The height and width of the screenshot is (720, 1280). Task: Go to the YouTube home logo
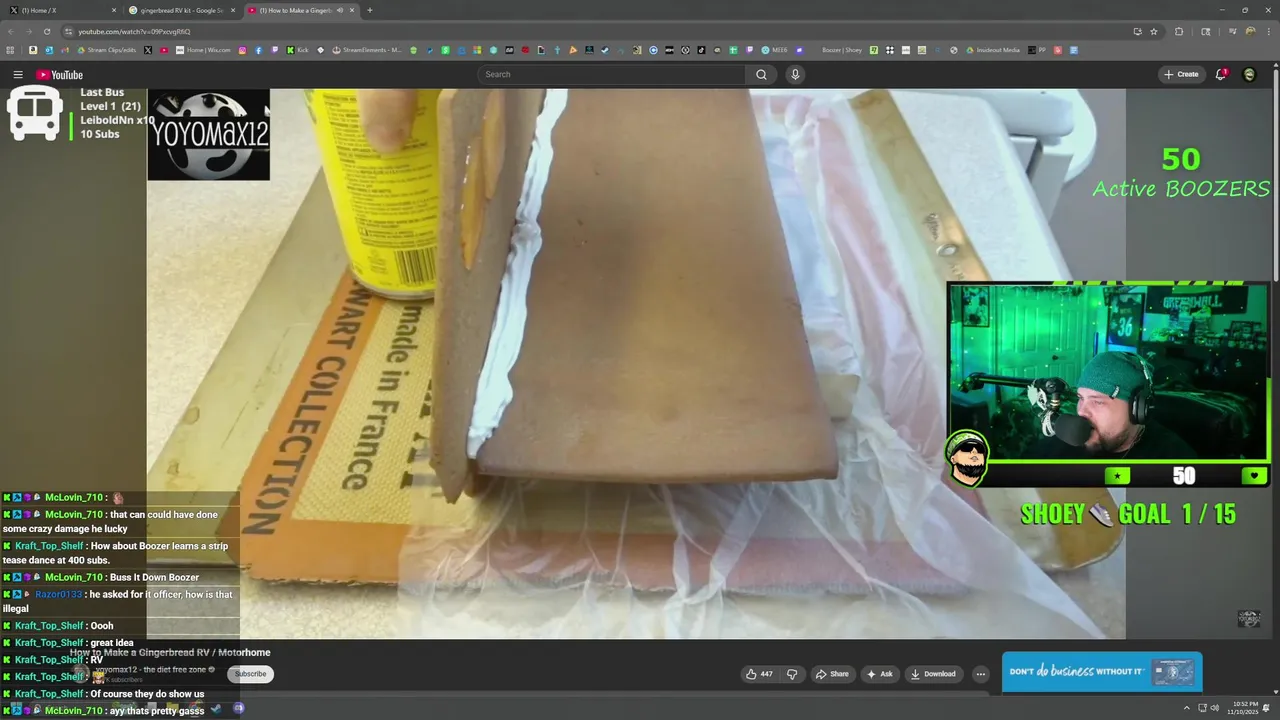(x=59, y=74)
